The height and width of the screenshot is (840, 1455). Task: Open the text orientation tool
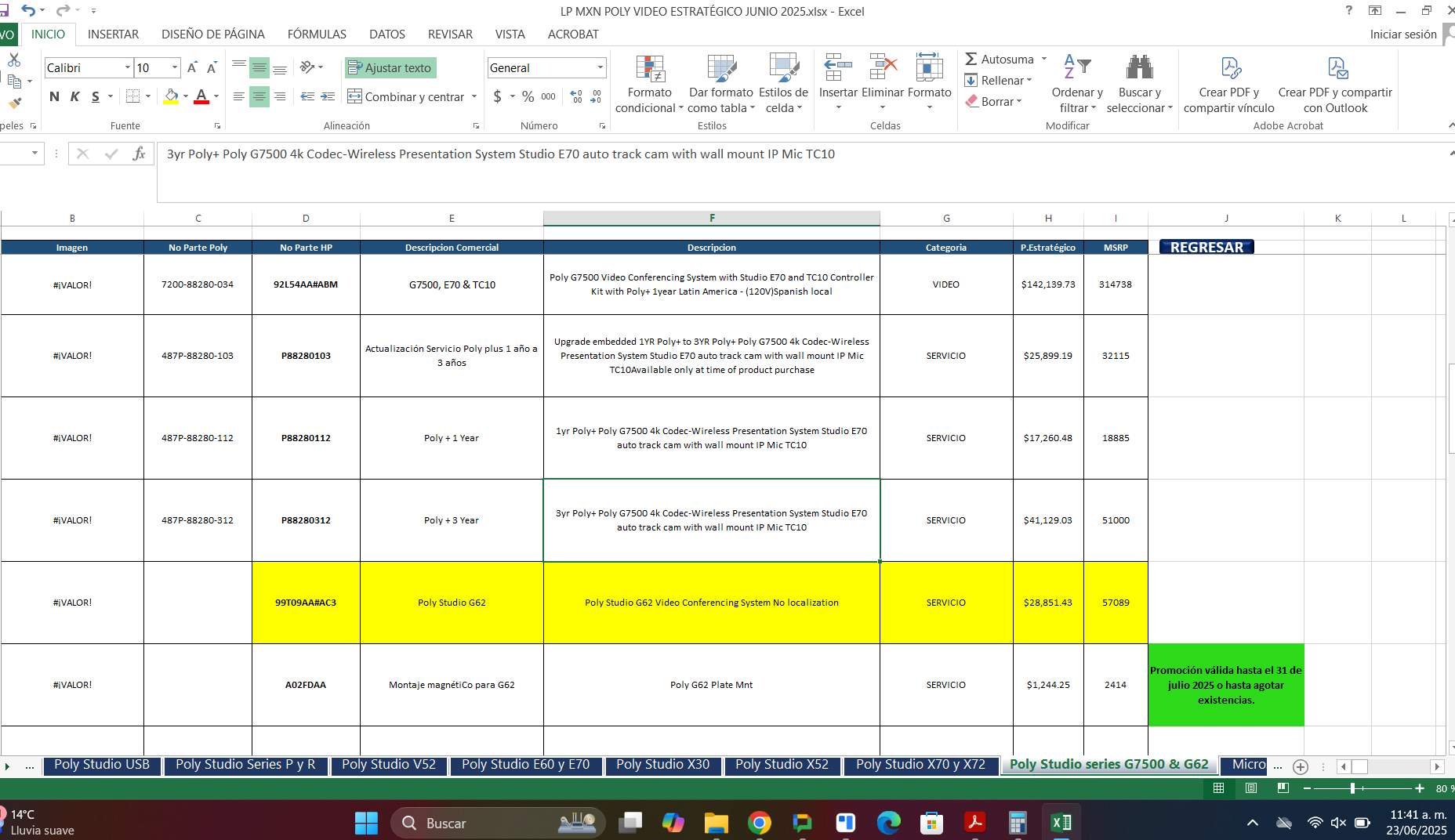[x=307, y=67]
